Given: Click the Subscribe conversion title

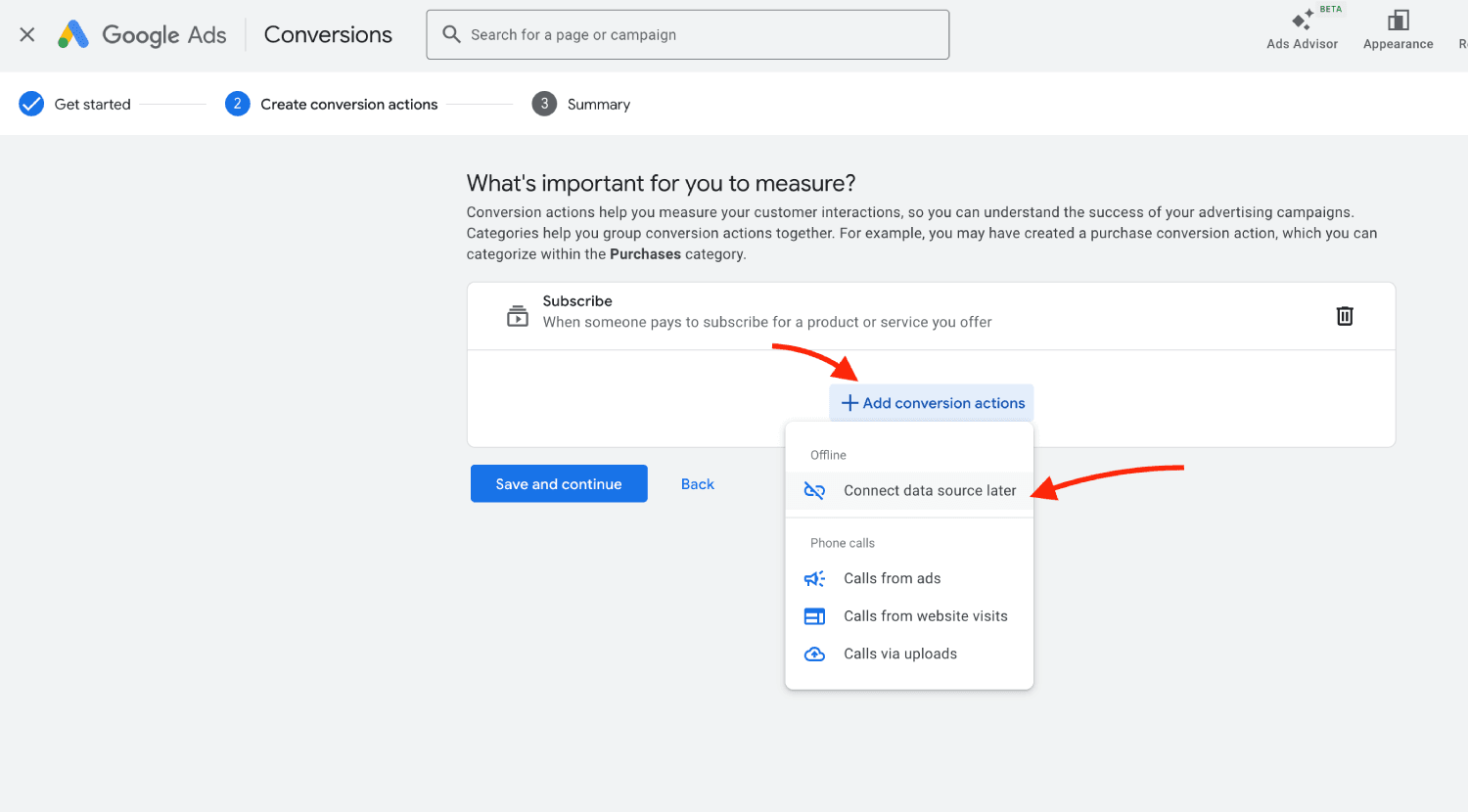Looking at the screenshot, I should point(577,301).
